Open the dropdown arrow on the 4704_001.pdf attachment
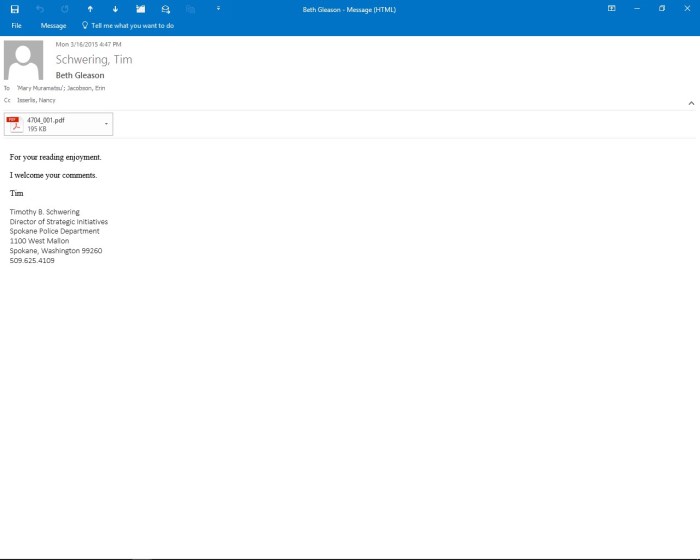Image resolution: width=700 pixels, height=560 pixels. pyautogui.click(x=106, y=124)
